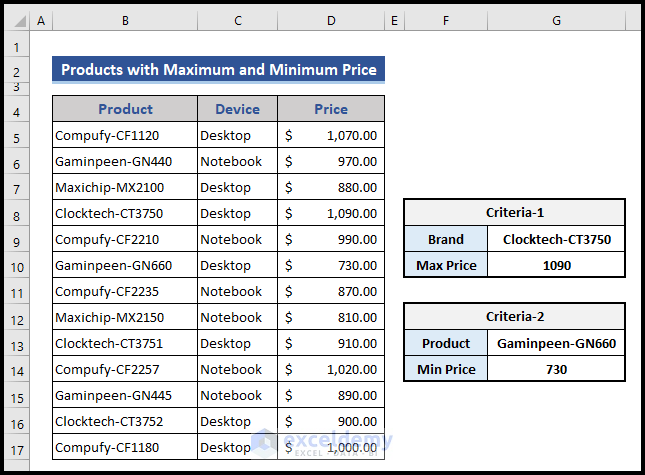This screenshot has width=645, height=475.
Task: Click the Brand label cell
Action: coord(446,239)
